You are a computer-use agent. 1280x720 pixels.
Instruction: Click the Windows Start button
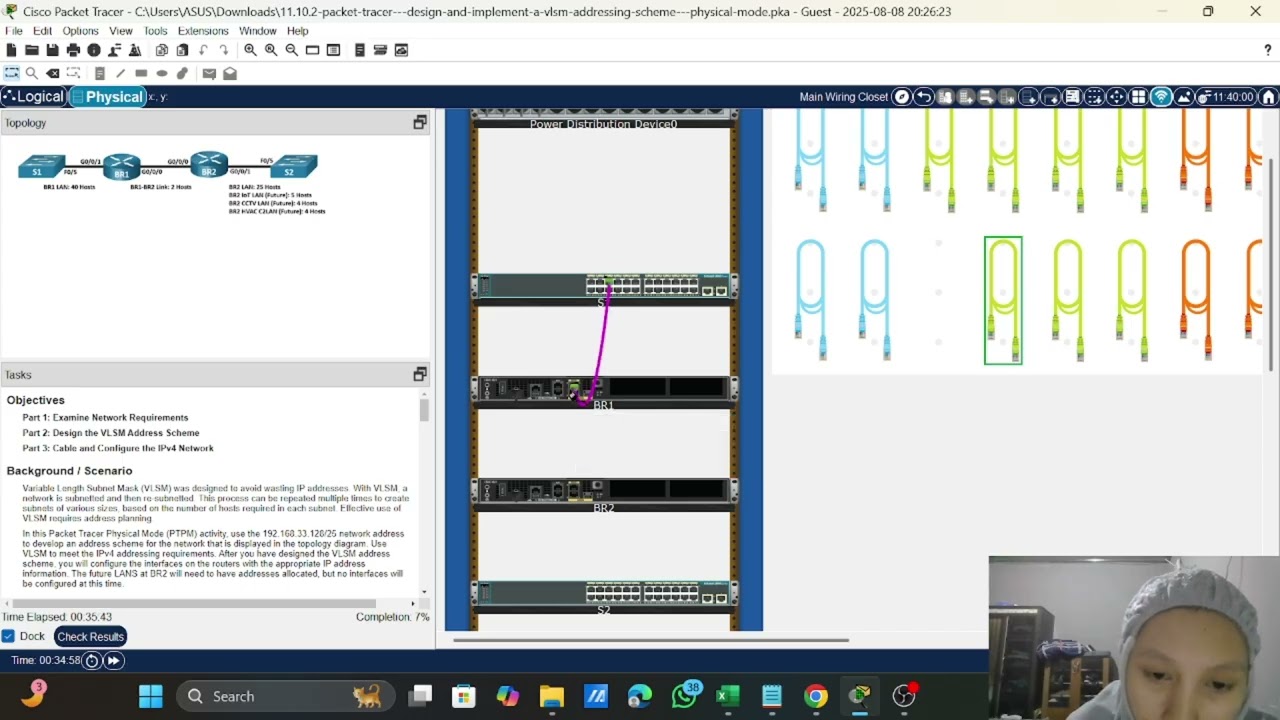tap(151, 696)
